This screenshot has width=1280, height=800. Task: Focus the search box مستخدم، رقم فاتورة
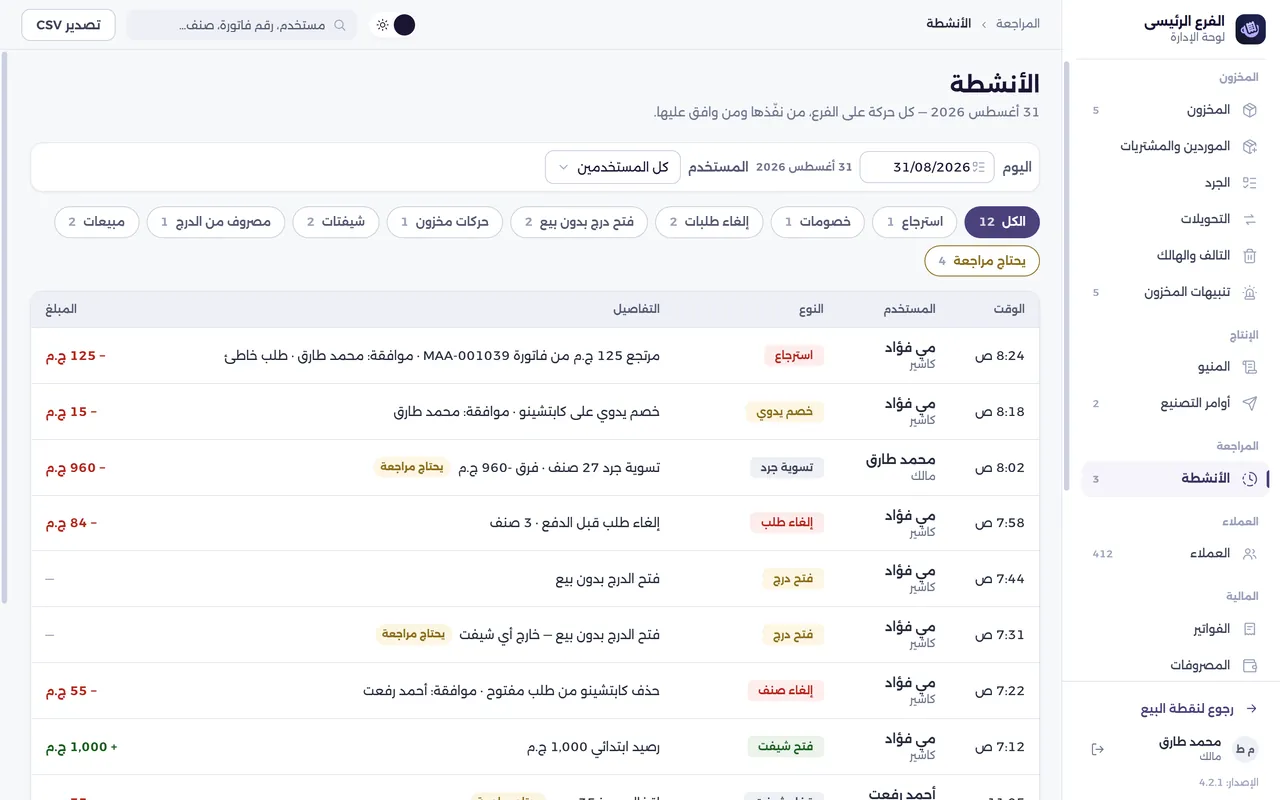coord(242,25)
